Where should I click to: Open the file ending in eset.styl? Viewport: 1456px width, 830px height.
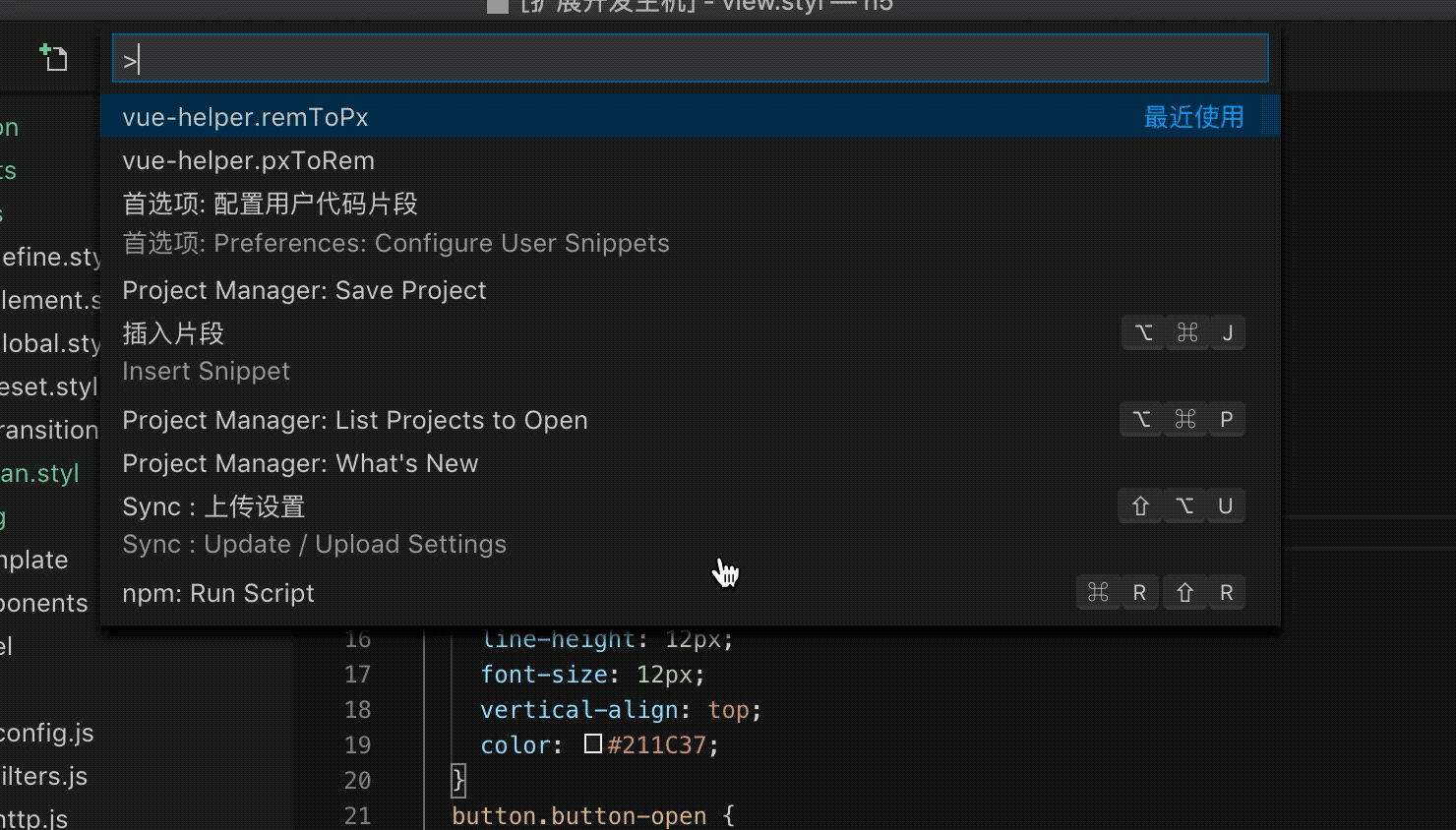click(49, 386)
